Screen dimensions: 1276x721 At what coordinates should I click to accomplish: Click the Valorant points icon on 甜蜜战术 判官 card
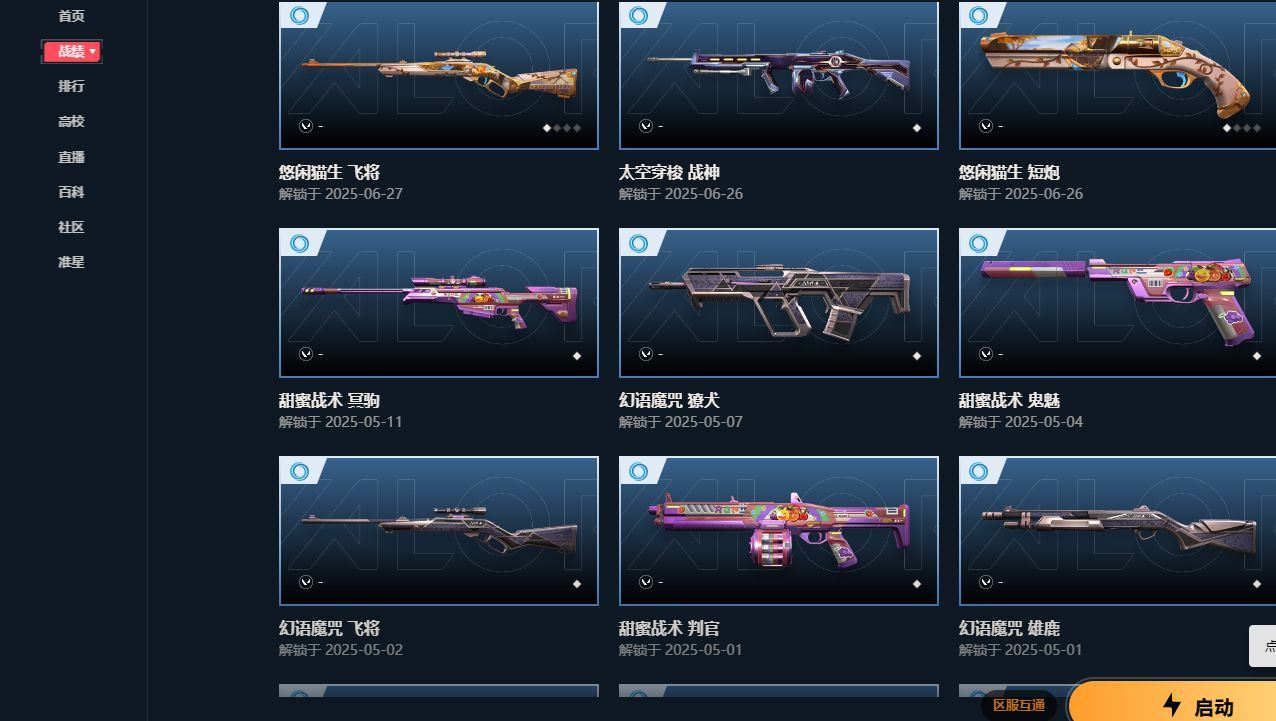[646, 582]
